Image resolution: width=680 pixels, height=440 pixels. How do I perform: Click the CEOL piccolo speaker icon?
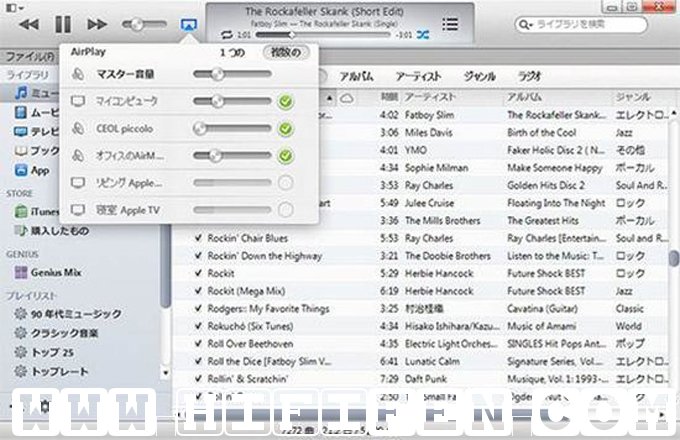(78, 129)
